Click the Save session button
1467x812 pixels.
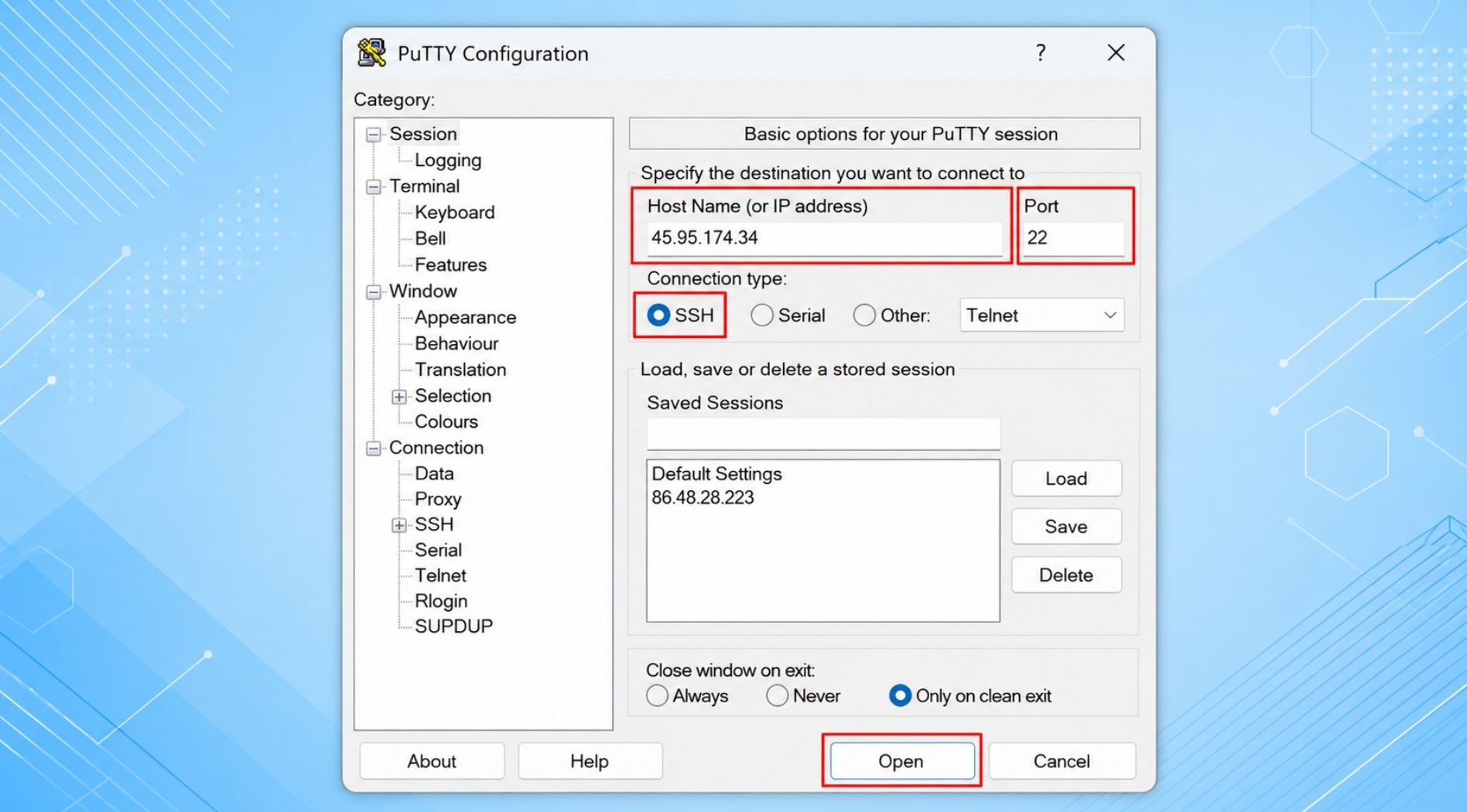pos(1066,527)
